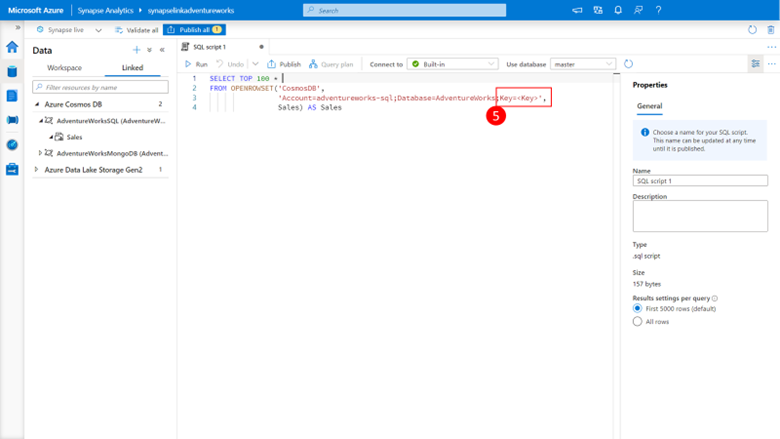Screen dimensions: 780x439
Task: Expand the left navigation rail
Action: click(17, 27)
